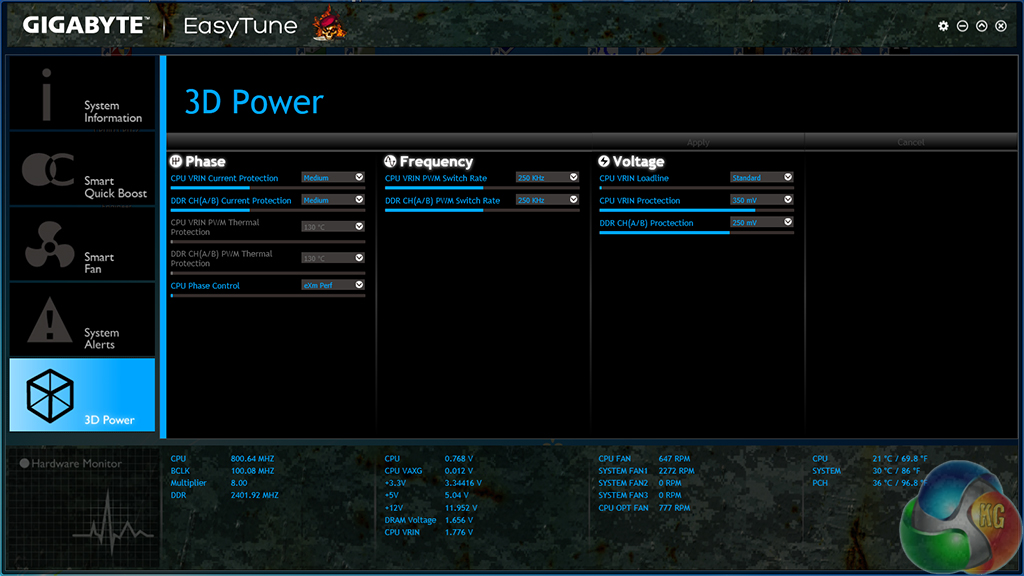Viewport: 1024px width, 576px height.
Task: Click the Hardware Monitor dot icon
Action: 24,463
